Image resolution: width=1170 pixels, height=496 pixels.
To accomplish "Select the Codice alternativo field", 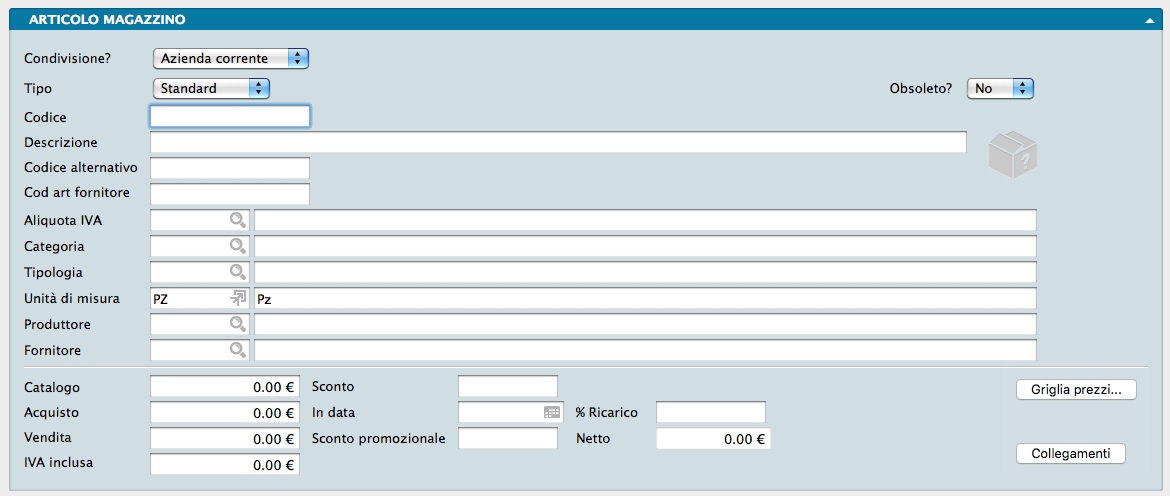I will (230, 168).
